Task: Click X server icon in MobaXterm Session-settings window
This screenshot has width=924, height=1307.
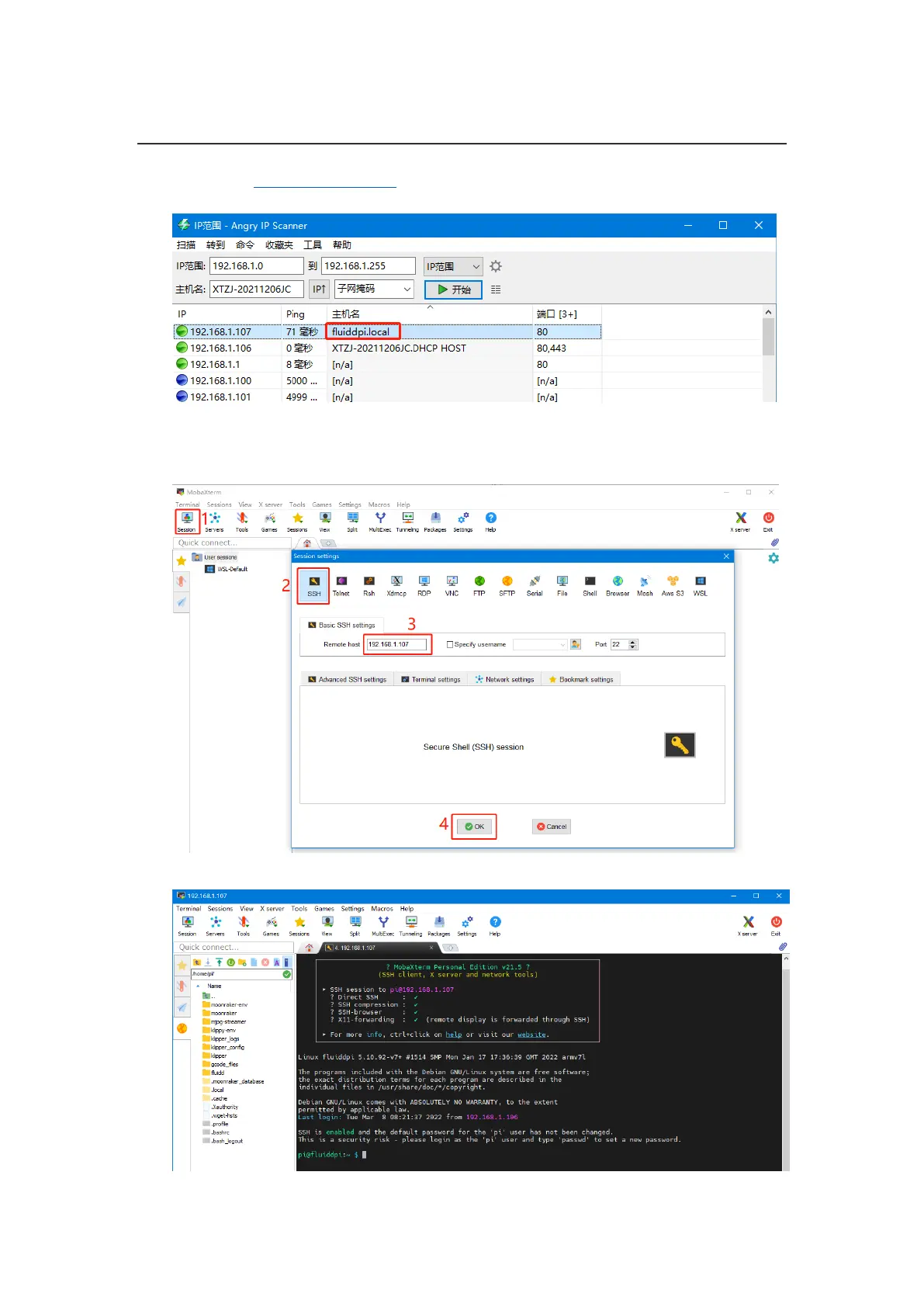Action: pyautogui.click(x=741, y=521)
